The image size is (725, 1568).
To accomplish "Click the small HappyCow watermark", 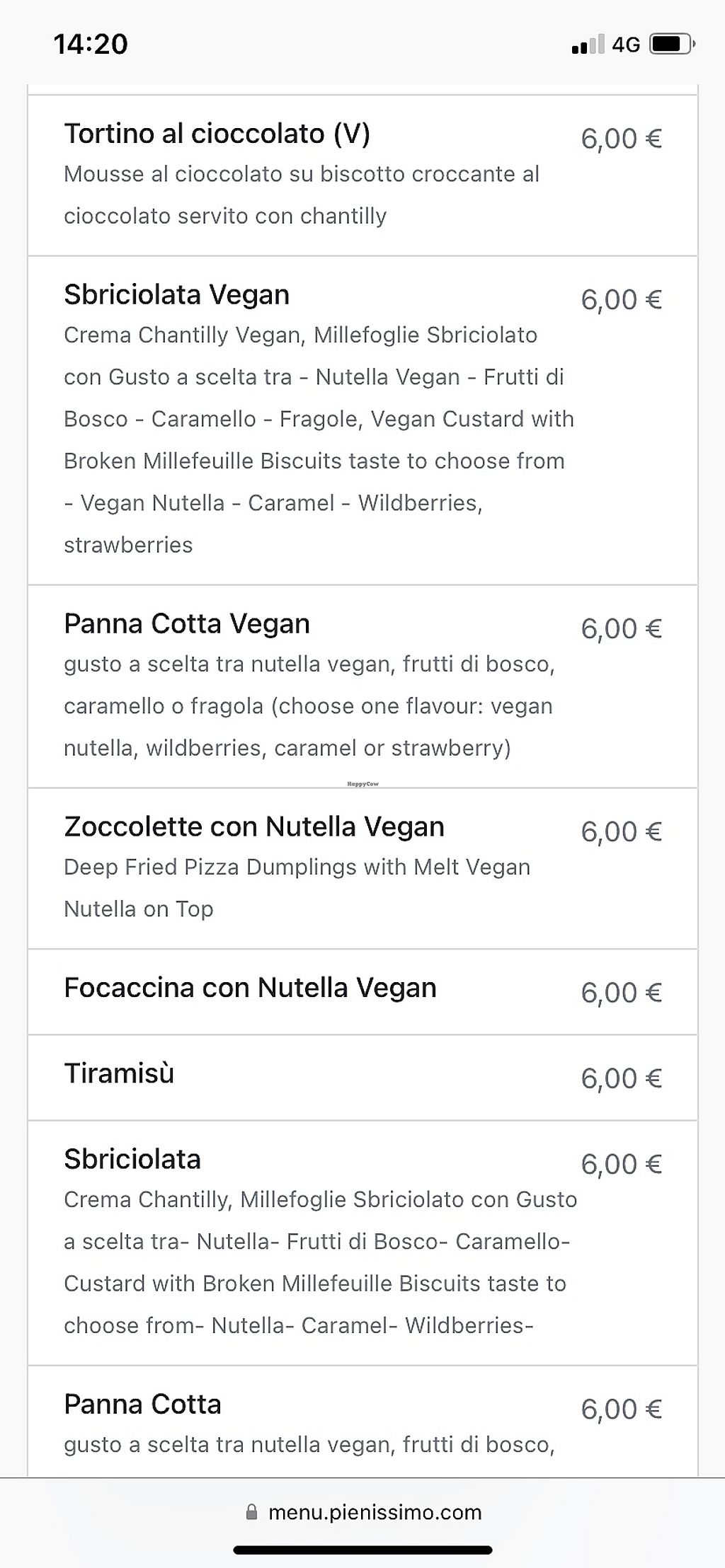I will tap(362, 784).
